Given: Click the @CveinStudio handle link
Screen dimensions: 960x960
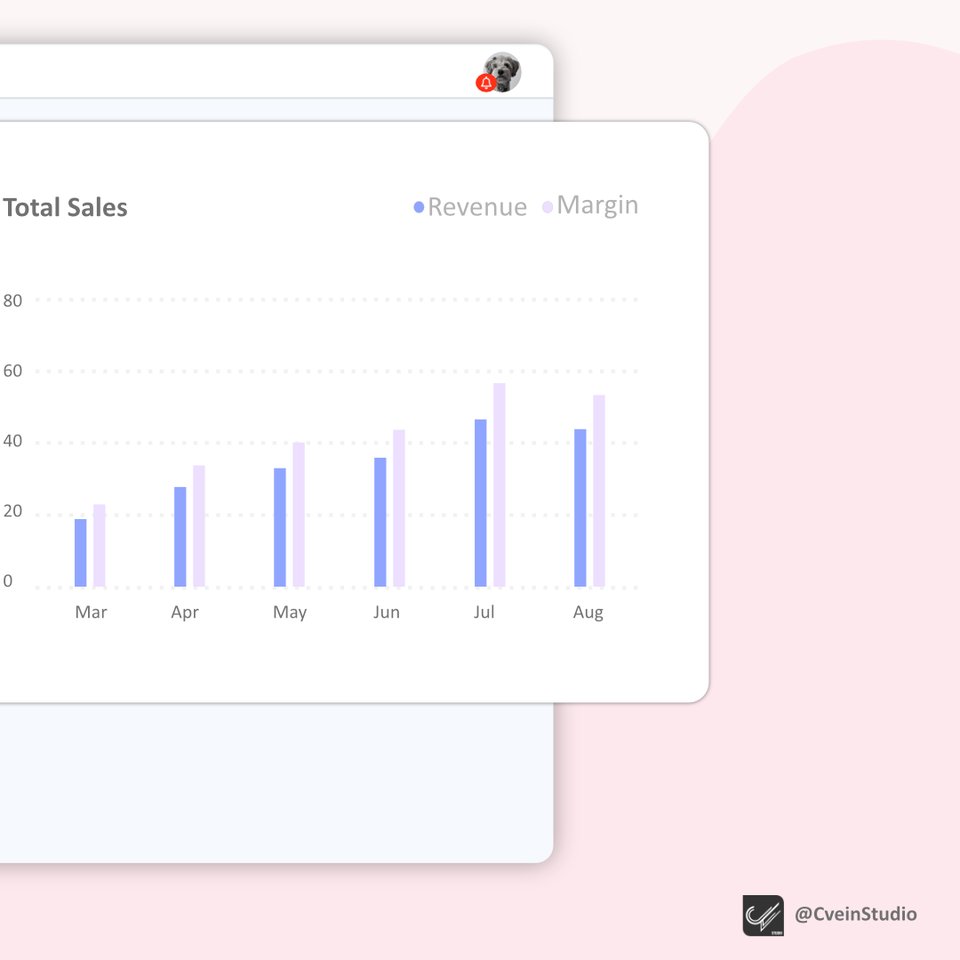Looking at the screenshot, I should point(855,914).
